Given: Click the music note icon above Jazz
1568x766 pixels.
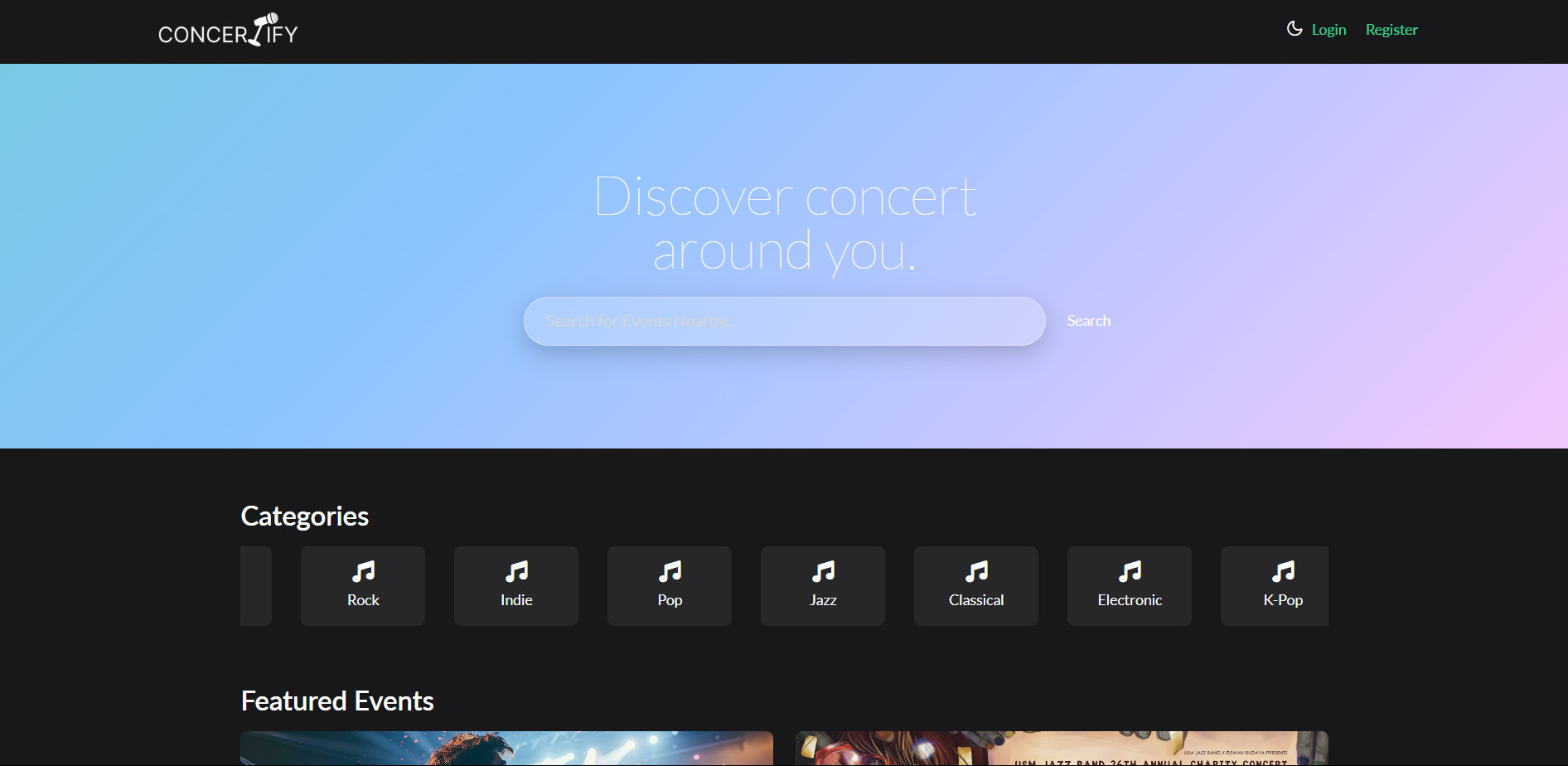Looking at the screenshot, I should coord(823,571).
